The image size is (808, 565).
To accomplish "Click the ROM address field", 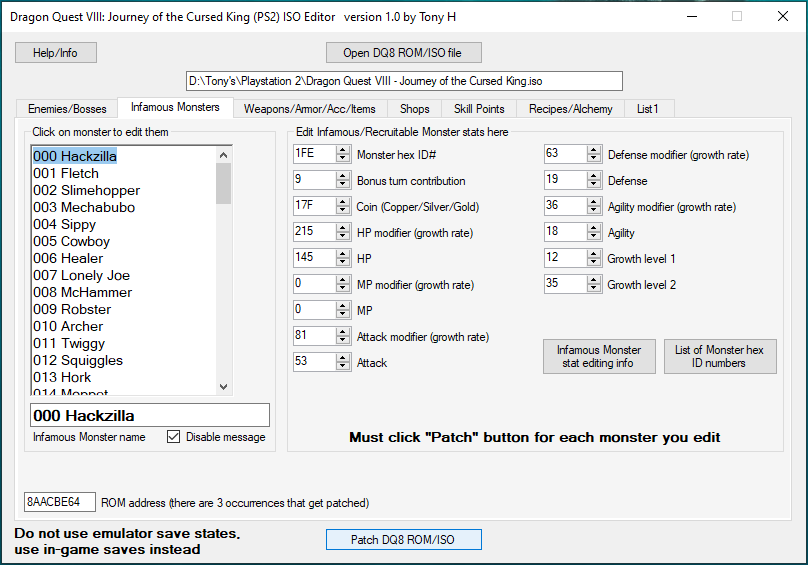I will (x=59, y=502).
